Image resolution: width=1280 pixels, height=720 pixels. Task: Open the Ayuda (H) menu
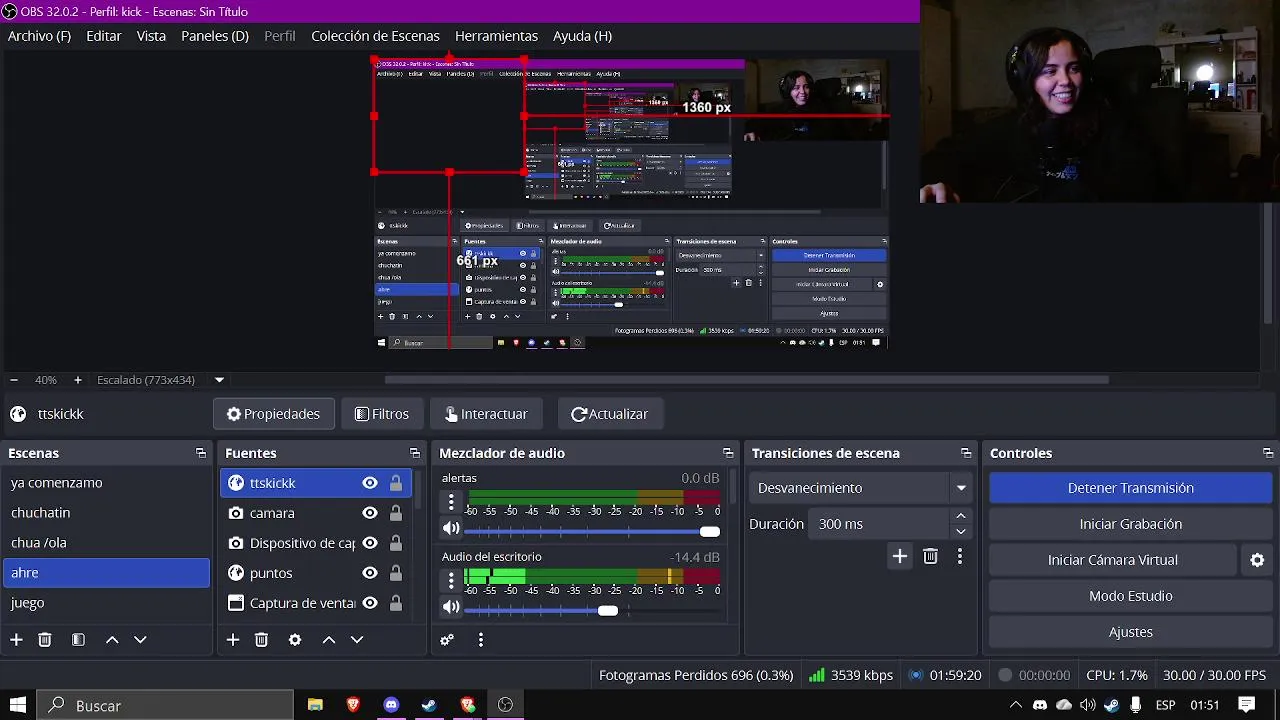tap(582, 36)
